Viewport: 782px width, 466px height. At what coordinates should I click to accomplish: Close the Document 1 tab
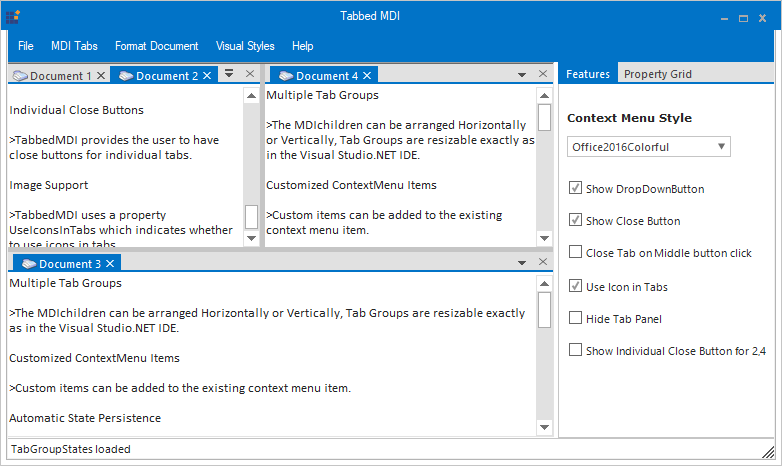pyautogui.click(x=101, y=75)
